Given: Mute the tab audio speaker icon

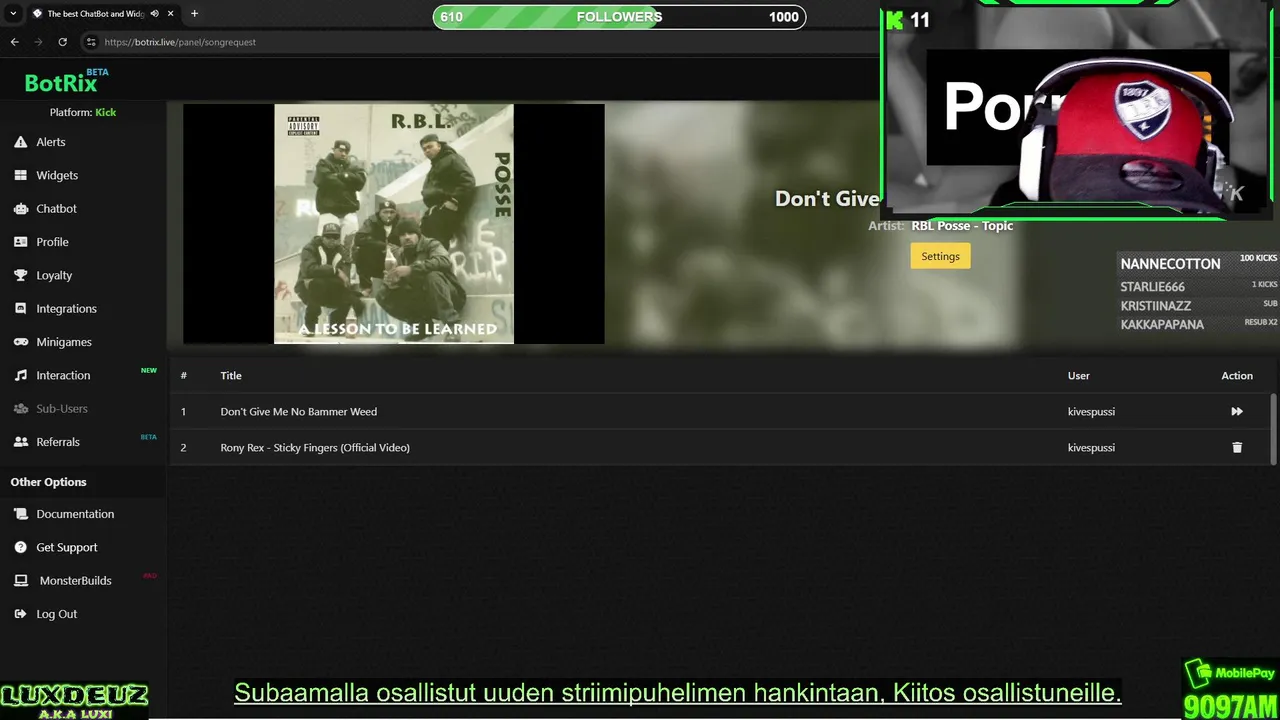Looking at the screenshot, I should click(154, 14).
